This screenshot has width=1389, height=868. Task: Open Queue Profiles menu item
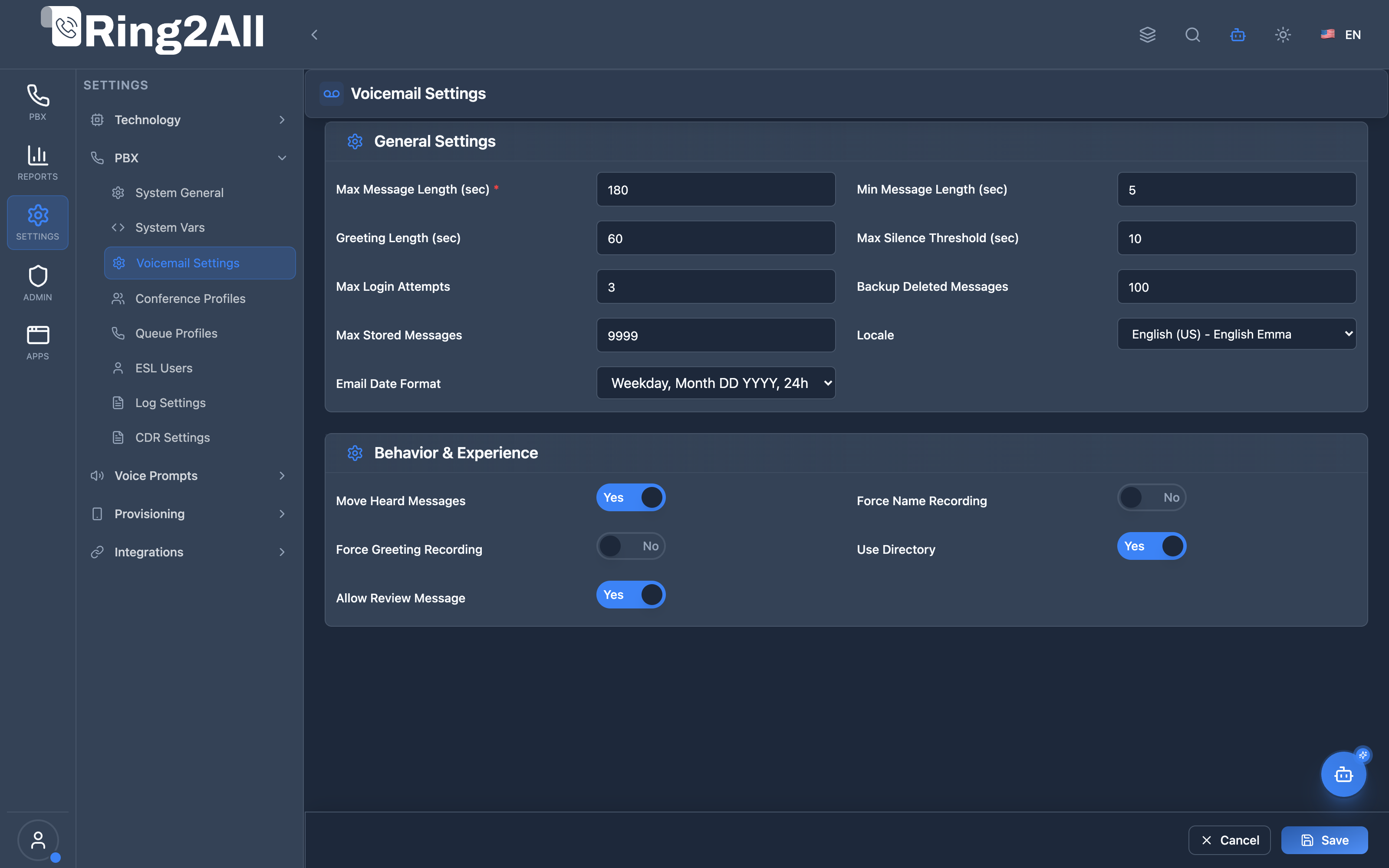coord(200,334)
